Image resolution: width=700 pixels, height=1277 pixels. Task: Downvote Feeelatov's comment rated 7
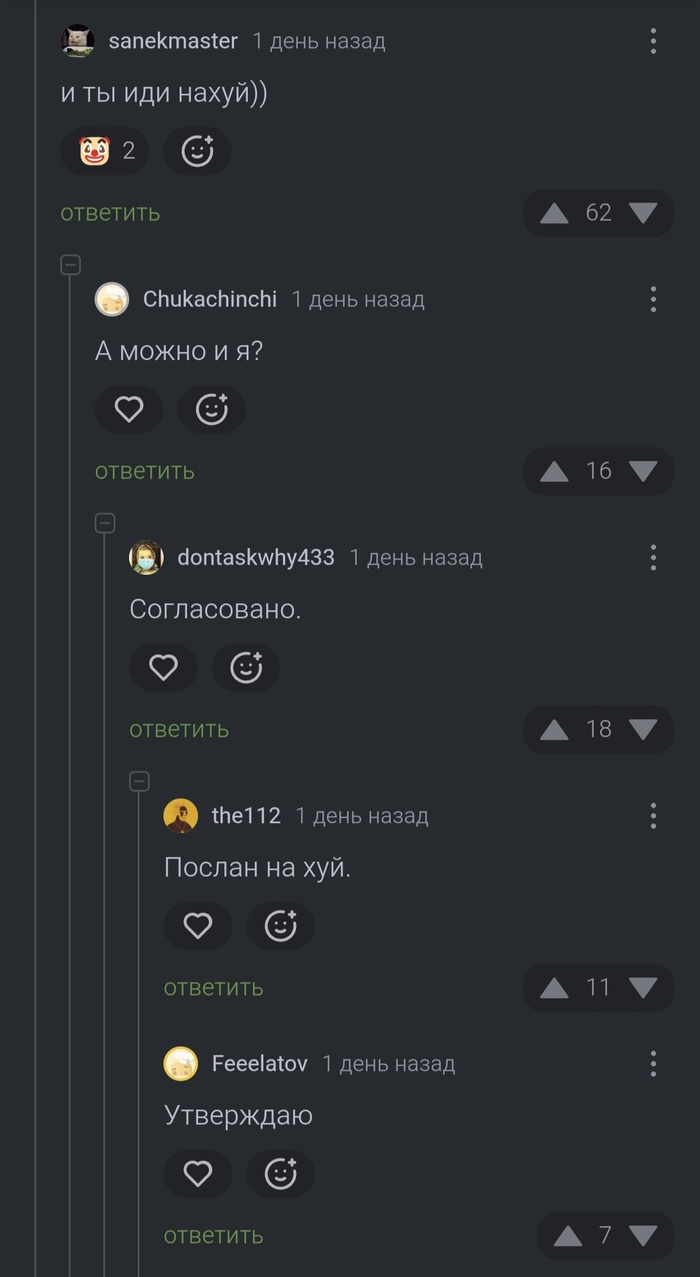[x=643, y=1236]
